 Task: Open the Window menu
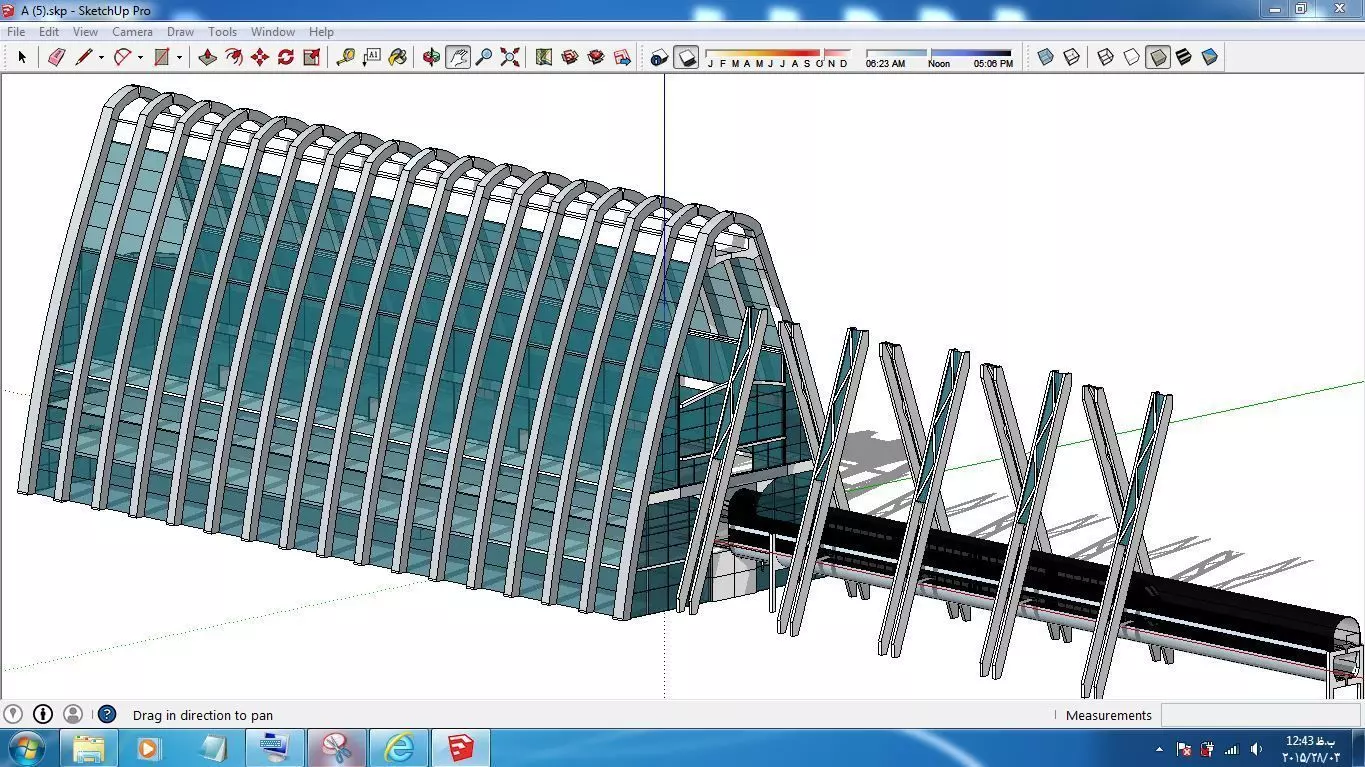(272, 32)
